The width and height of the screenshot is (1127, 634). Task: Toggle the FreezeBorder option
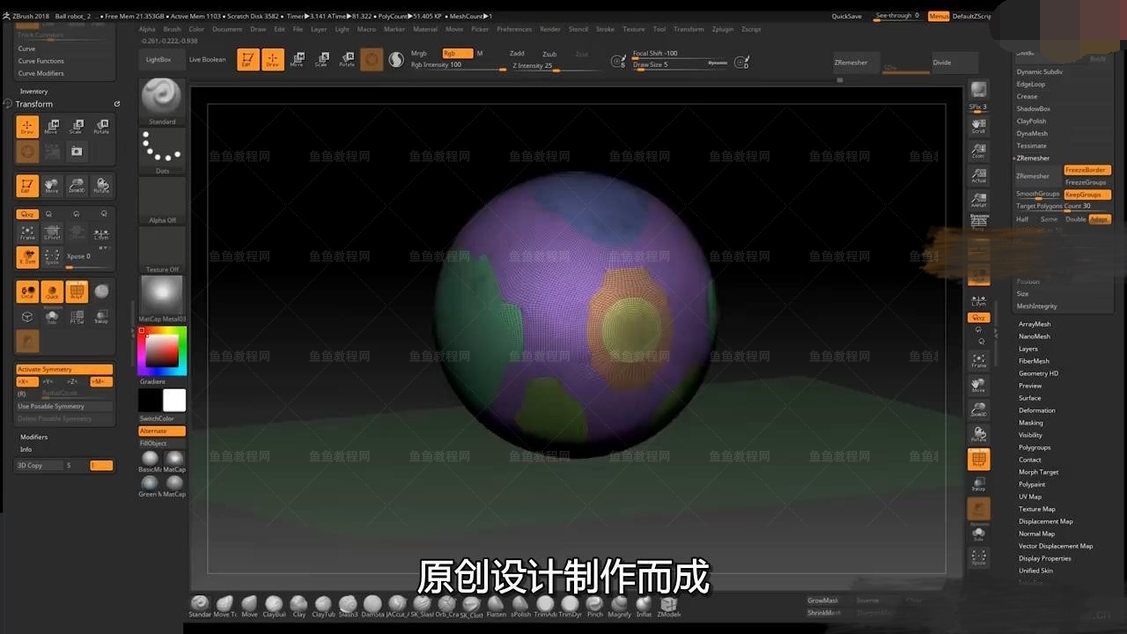tap(1087, 170)
